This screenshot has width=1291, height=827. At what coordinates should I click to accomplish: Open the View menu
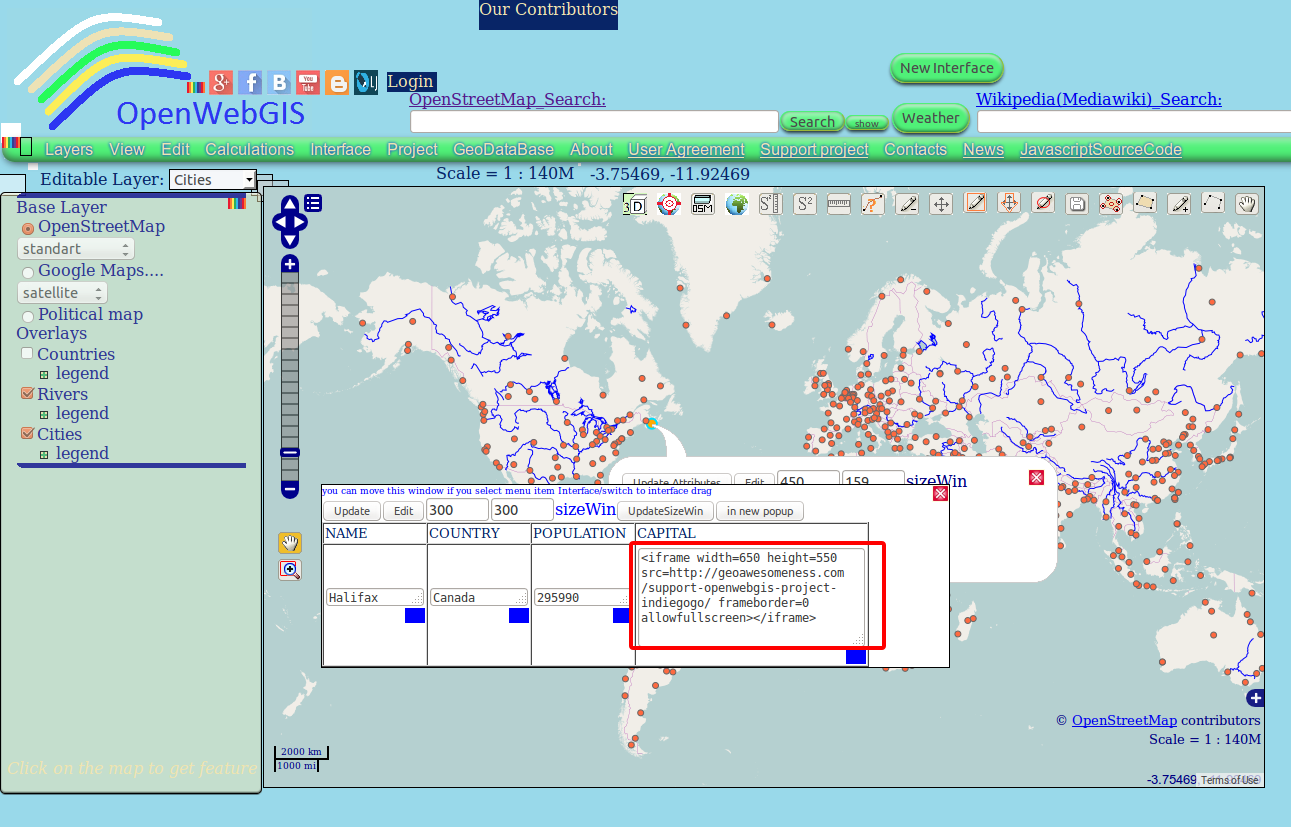coord(127,150)
